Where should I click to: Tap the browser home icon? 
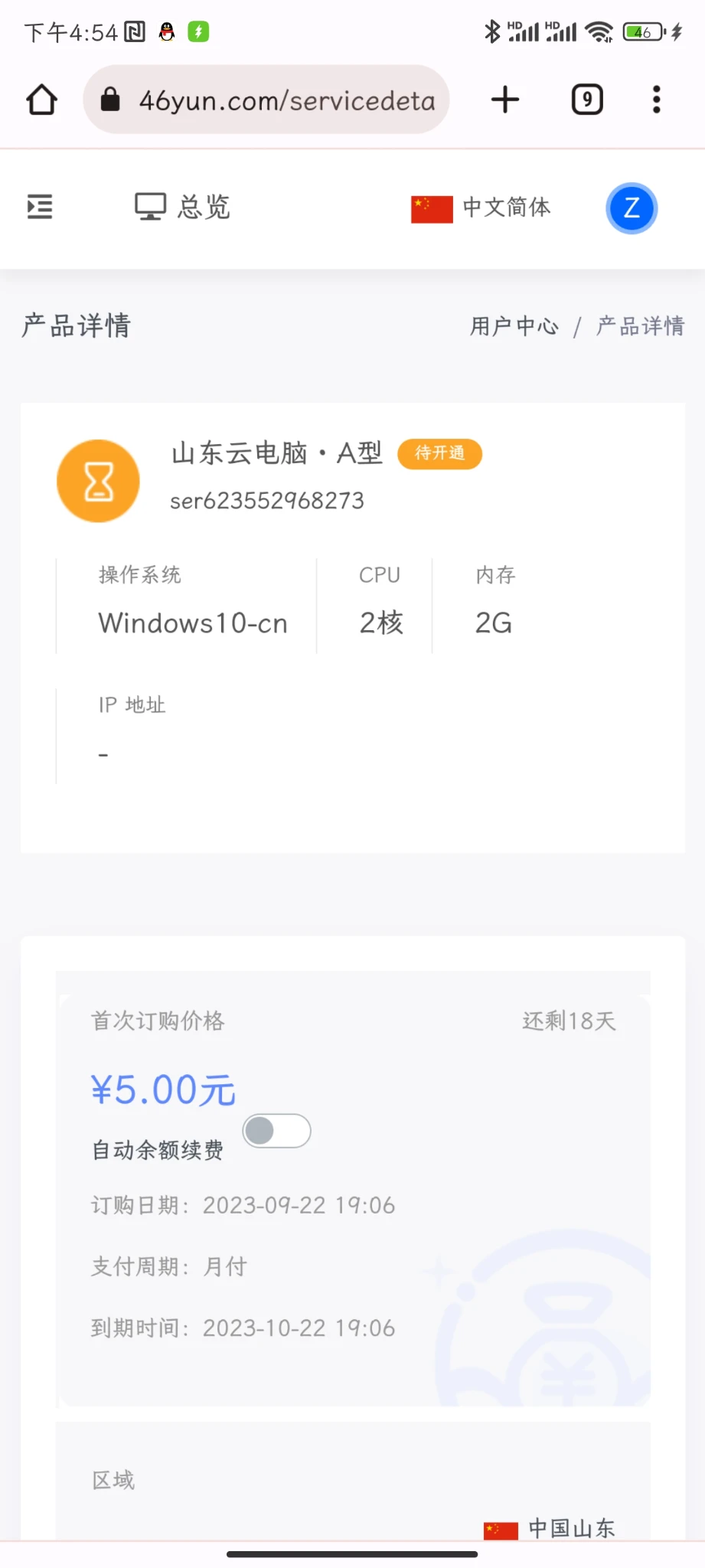coord(41,100)
